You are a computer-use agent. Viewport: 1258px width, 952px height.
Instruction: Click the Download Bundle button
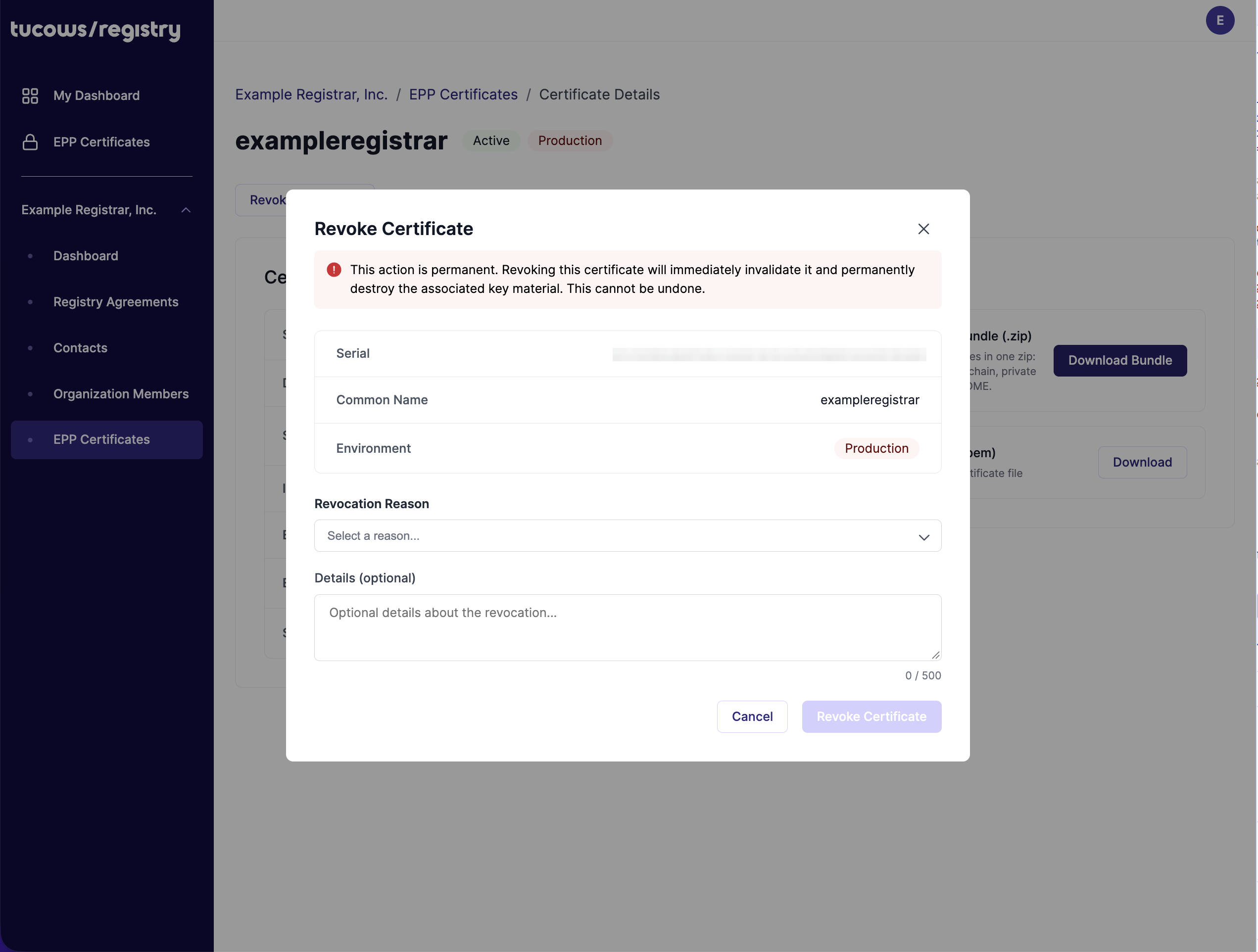pos(1119,361)
